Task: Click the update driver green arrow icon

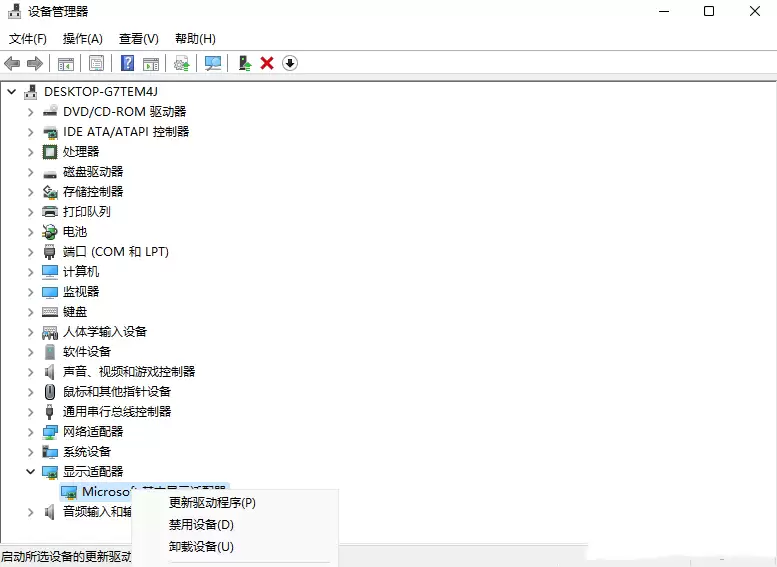Action: click(245, 63)
